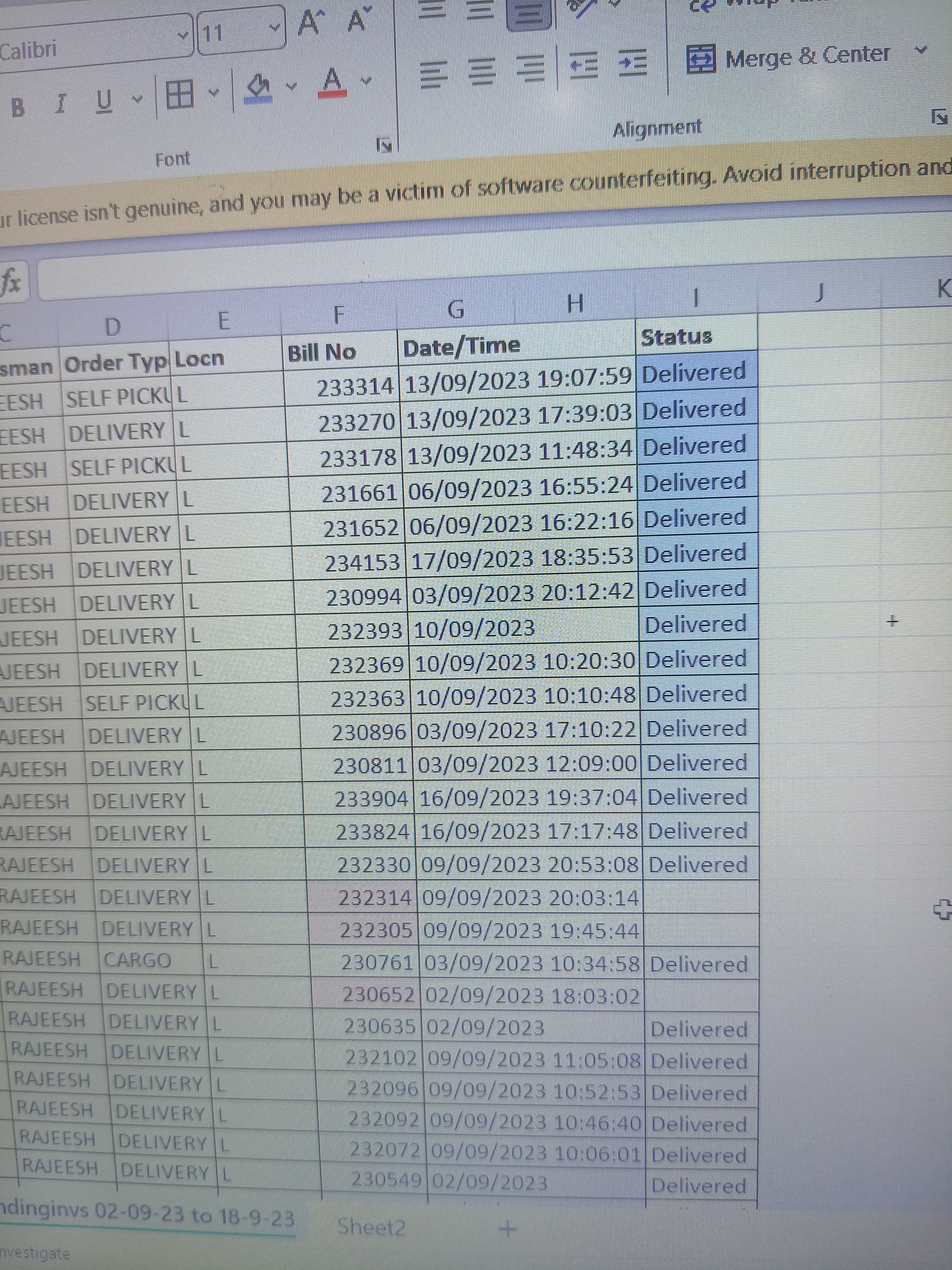Add a new sheet with the plus

509,1229
